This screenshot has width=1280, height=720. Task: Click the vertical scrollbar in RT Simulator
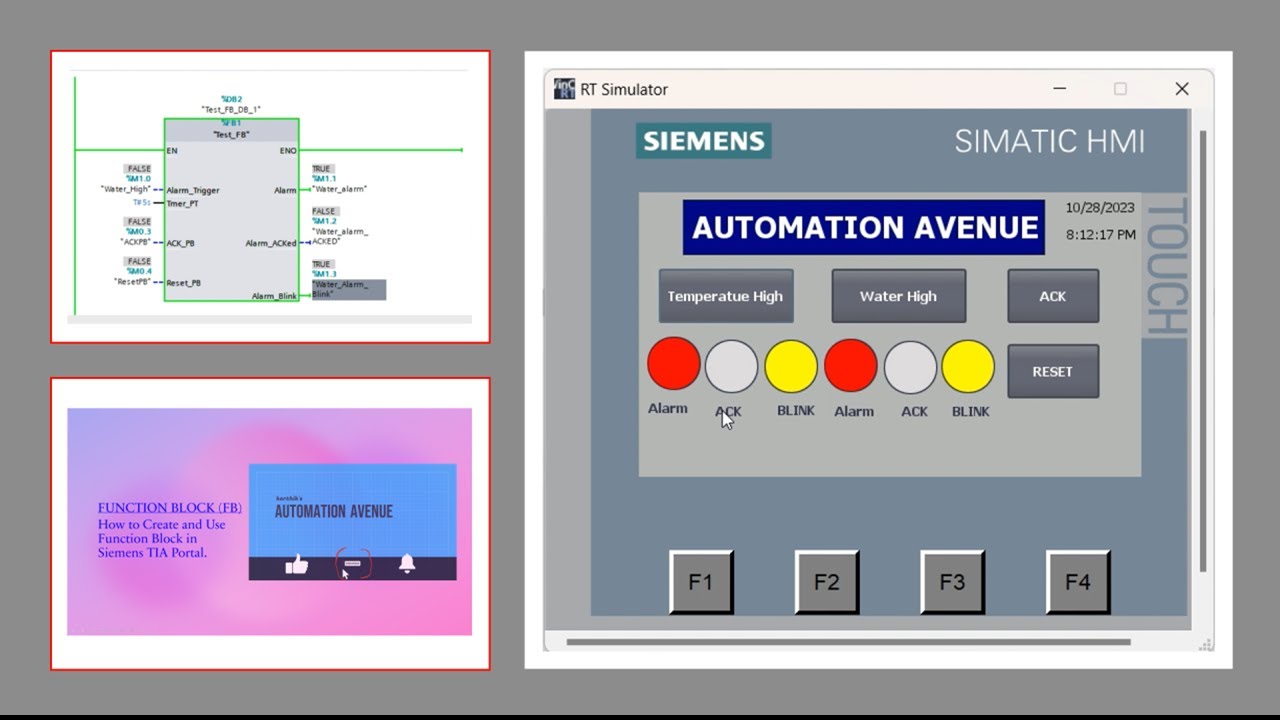1203,350
